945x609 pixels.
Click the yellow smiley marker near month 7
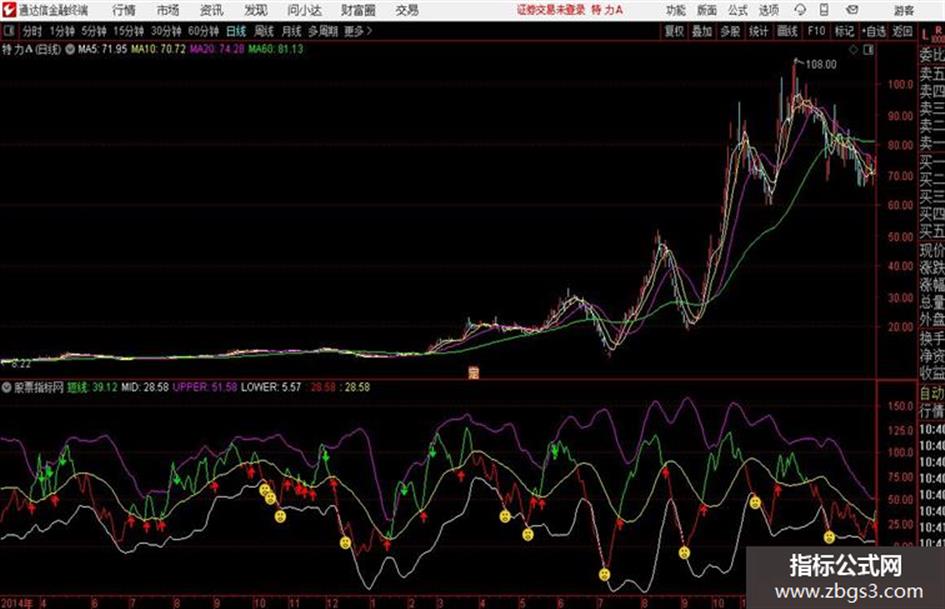pos(605,574)
